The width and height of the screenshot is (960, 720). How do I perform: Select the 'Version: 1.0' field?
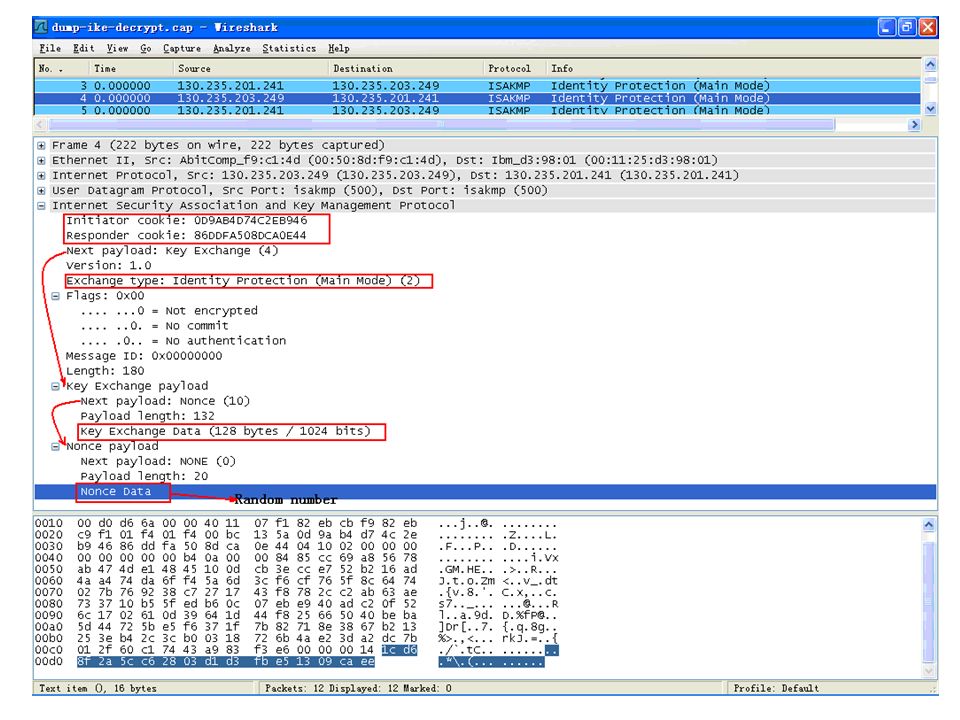coord(108,266)
